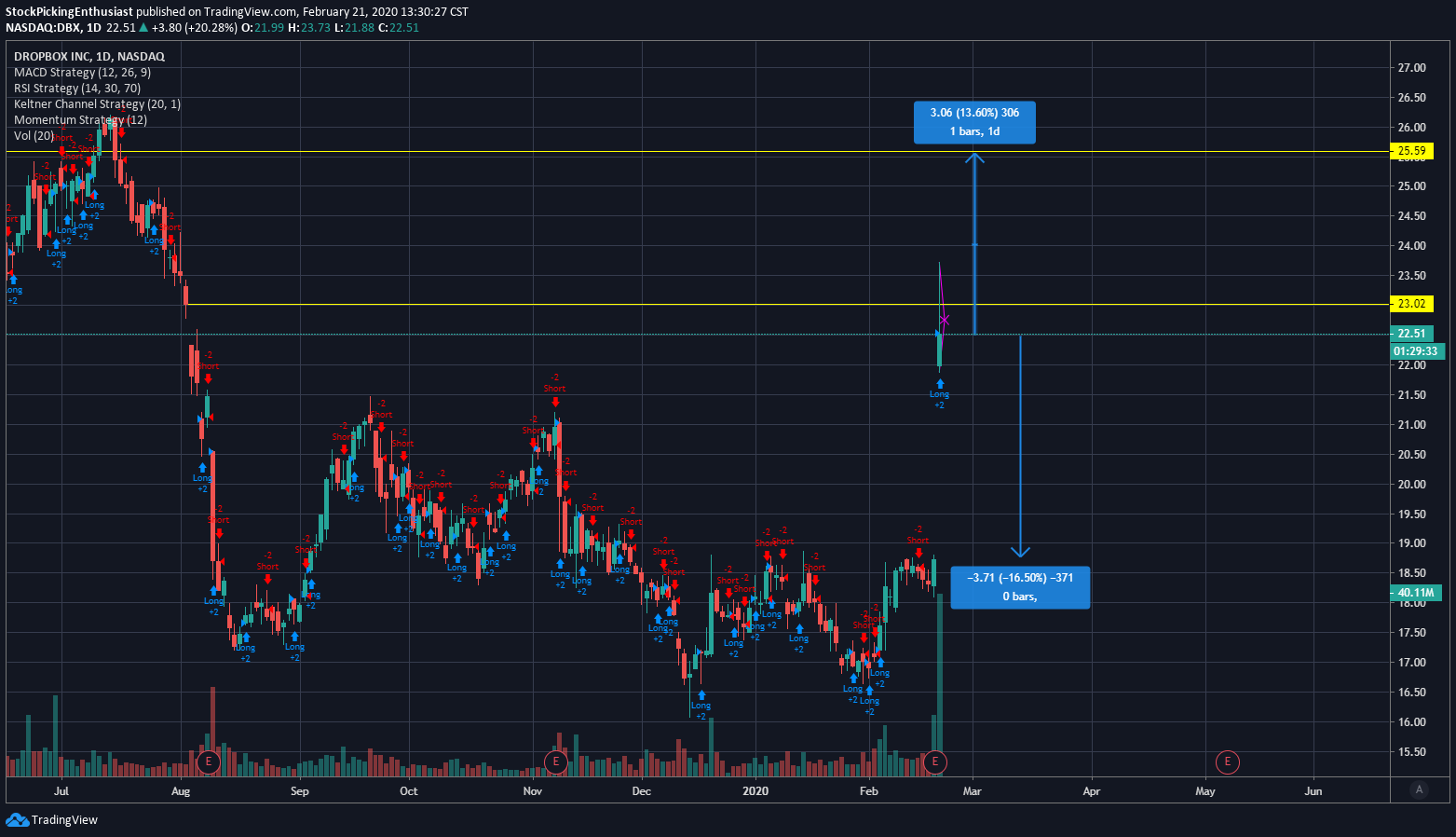This screenshot has height=837, width=1456.
Task: Select the yellow 25.59 price axis label
Action: pyautogui.click(x=1412, y=151)
